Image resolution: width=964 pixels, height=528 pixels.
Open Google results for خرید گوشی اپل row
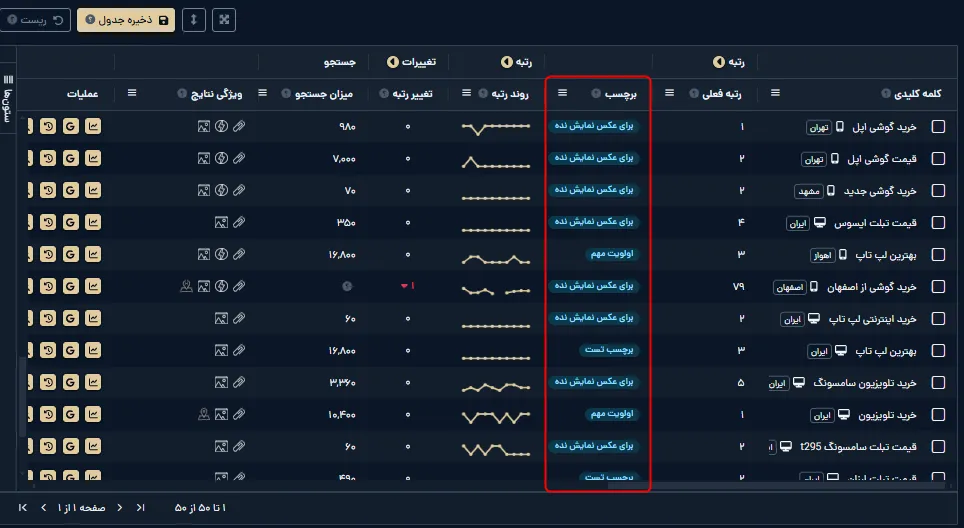(71, 126)
